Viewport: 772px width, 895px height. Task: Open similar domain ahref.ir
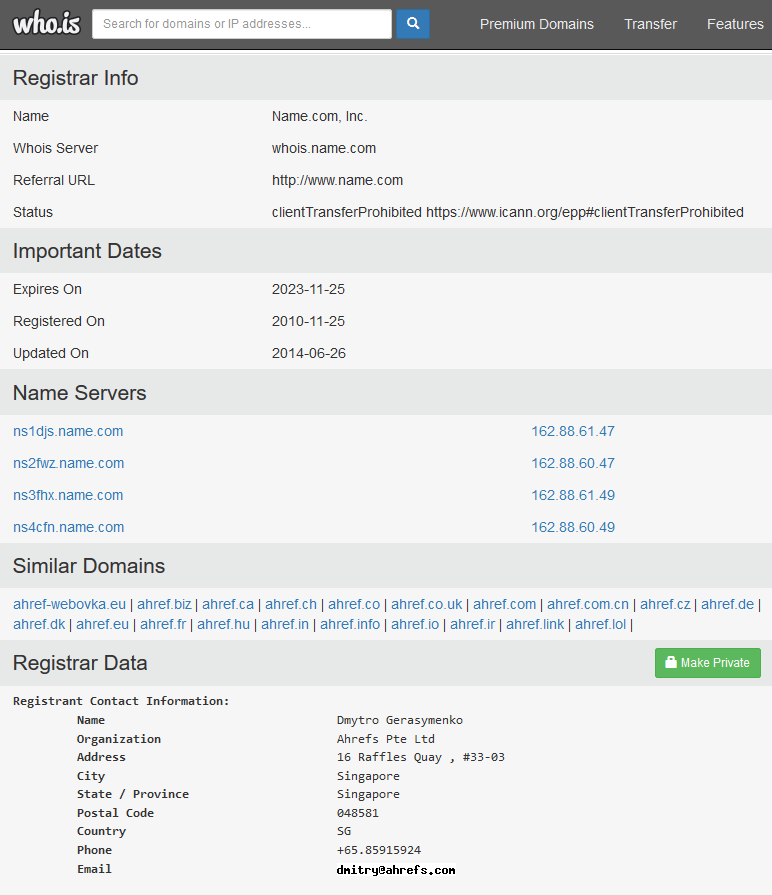point(472,624)
